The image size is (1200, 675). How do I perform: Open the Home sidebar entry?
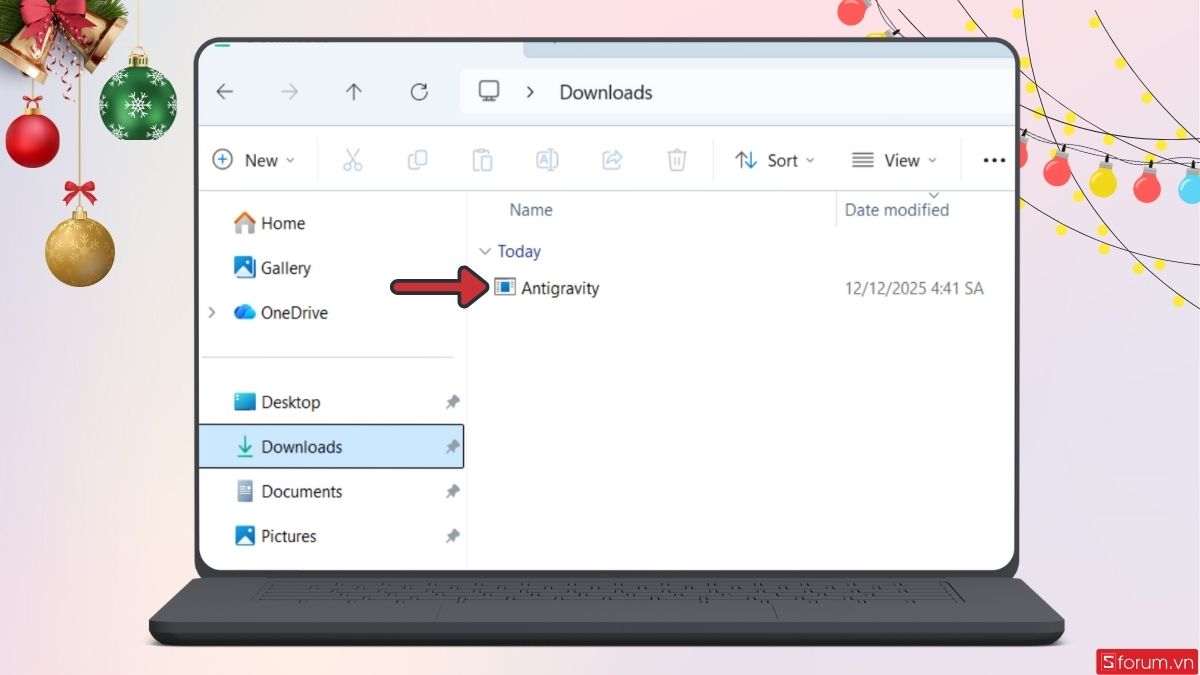281,222
